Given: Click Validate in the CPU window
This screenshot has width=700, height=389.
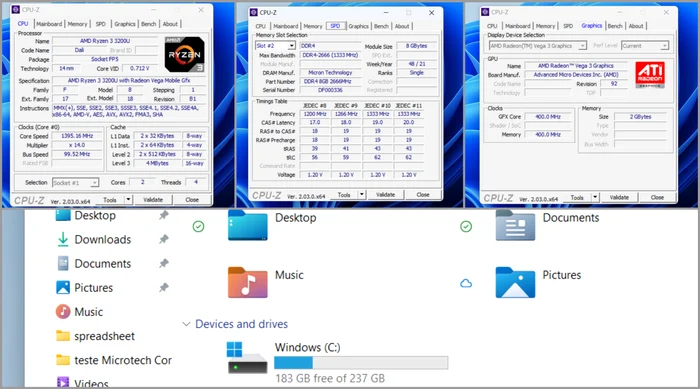Looking at the screenshot, I should pos(153,200).
